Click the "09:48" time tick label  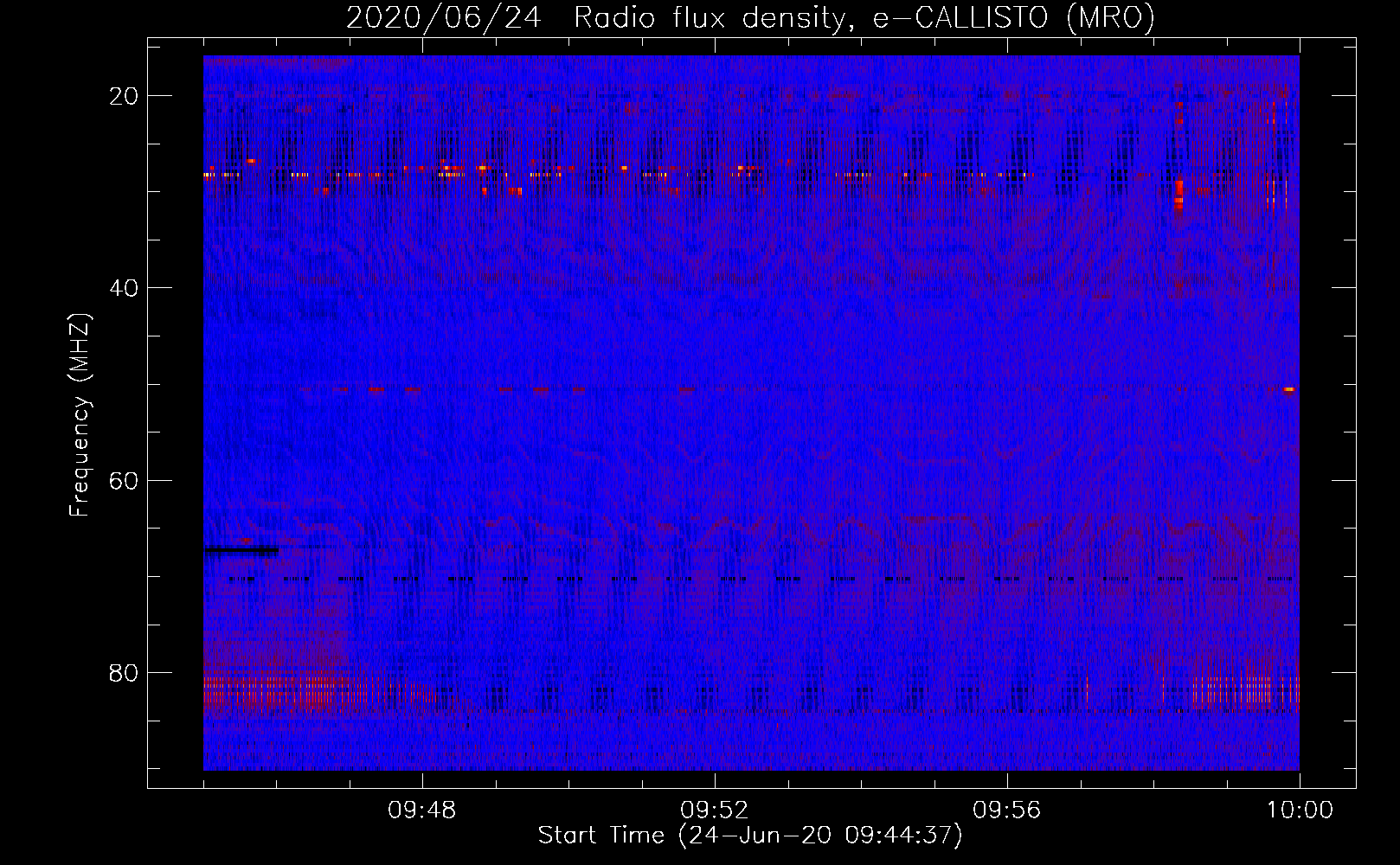point(422,811)
